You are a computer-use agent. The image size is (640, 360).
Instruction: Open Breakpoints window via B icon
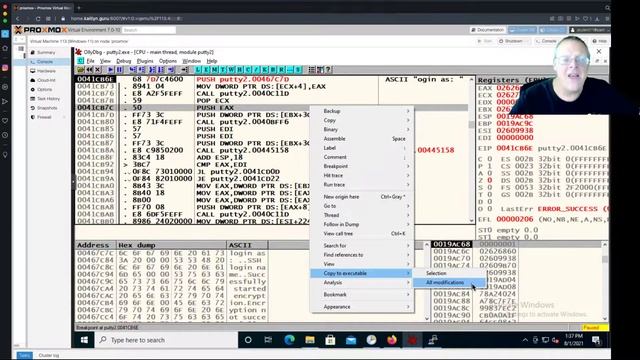273,70
